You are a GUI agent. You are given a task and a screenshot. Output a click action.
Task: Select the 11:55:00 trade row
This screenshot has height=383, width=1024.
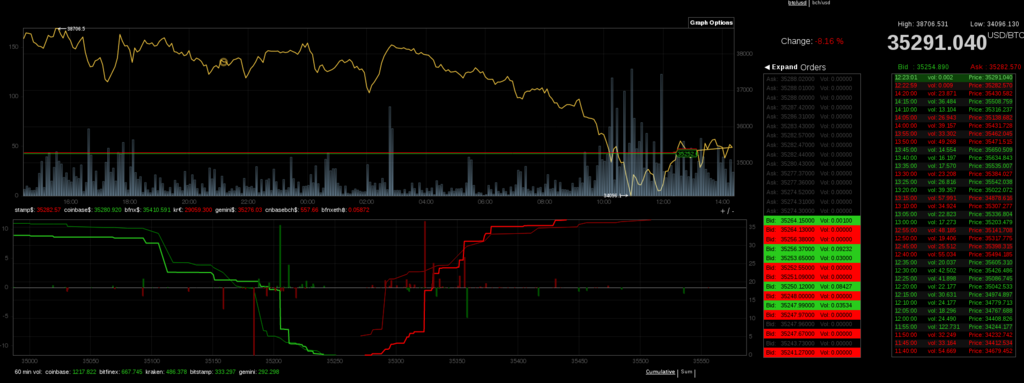tap(954, 326)
